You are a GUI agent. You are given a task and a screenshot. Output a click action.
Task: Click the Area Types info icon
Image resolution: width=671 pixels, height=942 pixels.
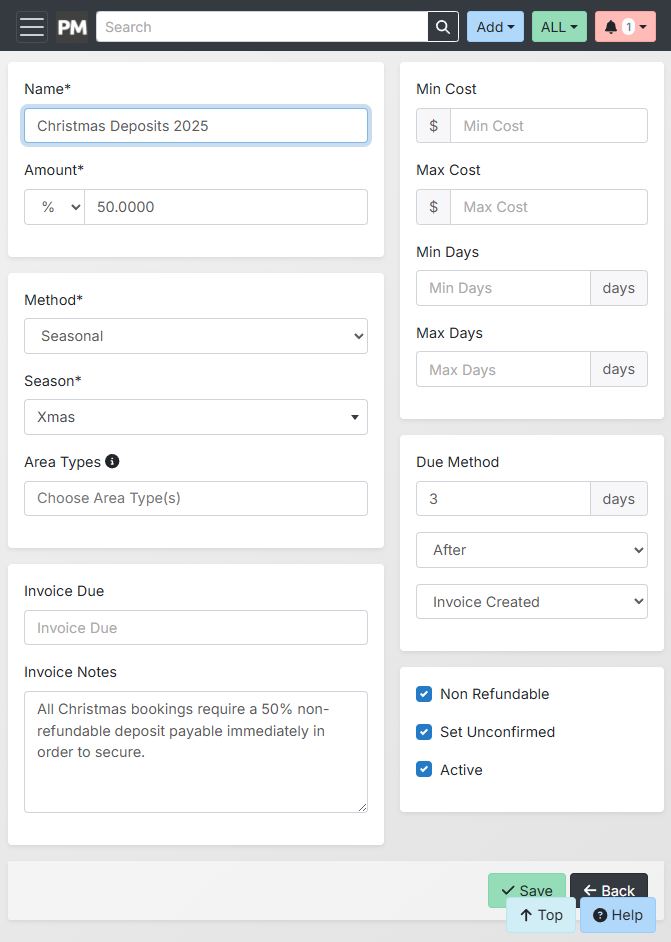pos(112,461)
